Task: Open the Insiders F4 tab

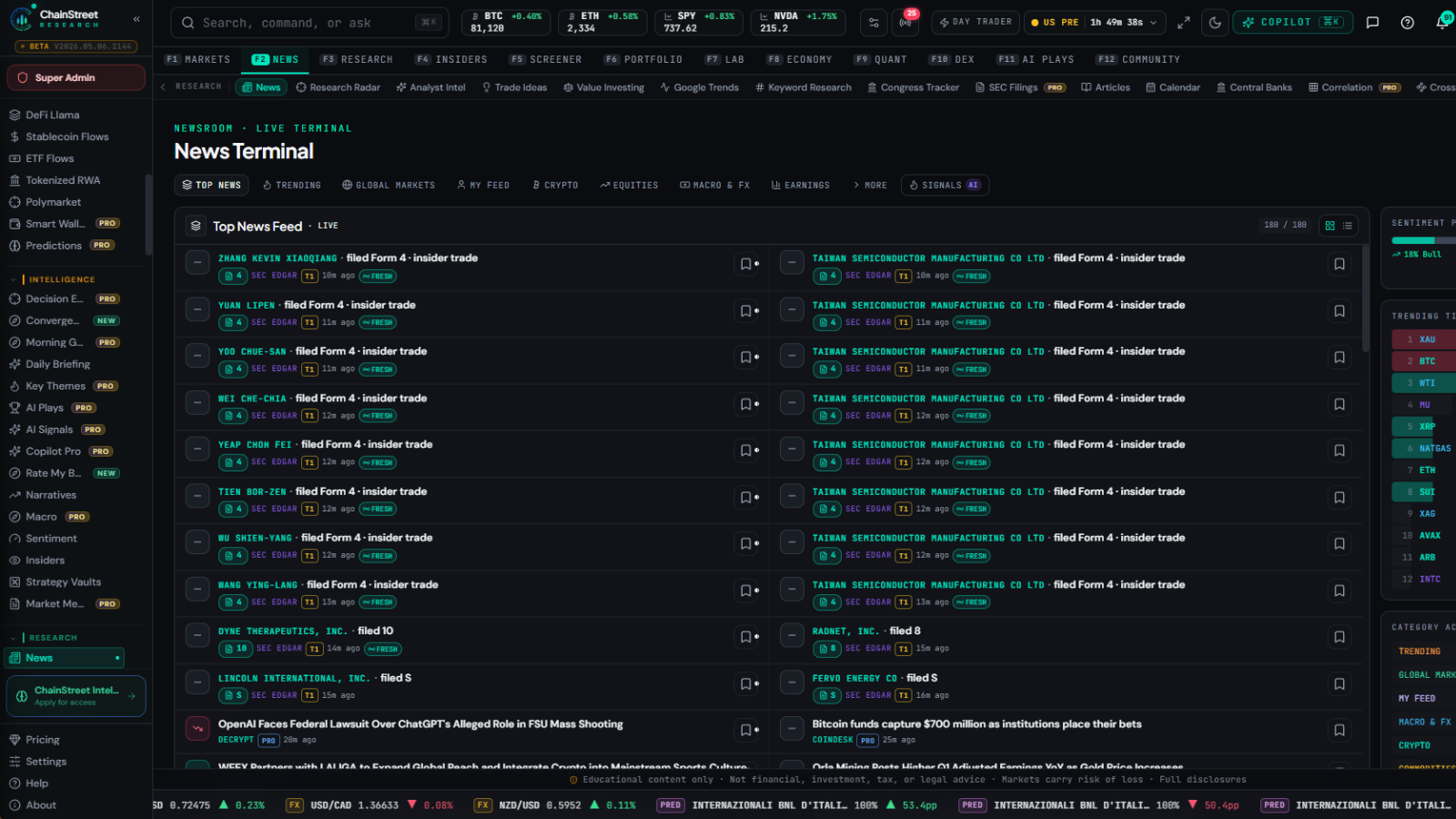Action: point(451,59)
